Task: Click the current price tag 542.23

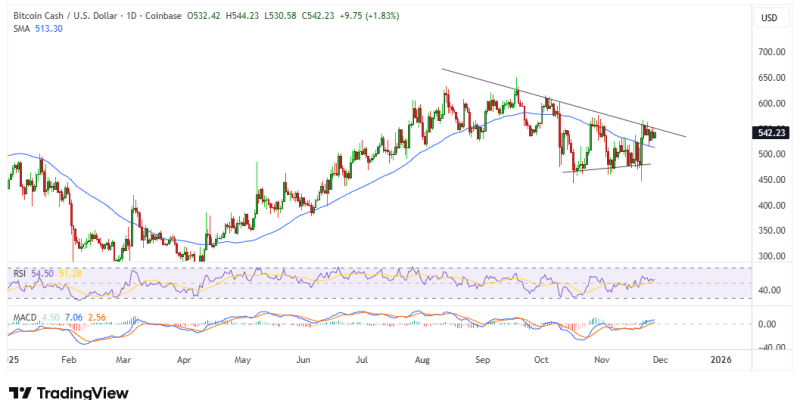Action: coord(770,132)
